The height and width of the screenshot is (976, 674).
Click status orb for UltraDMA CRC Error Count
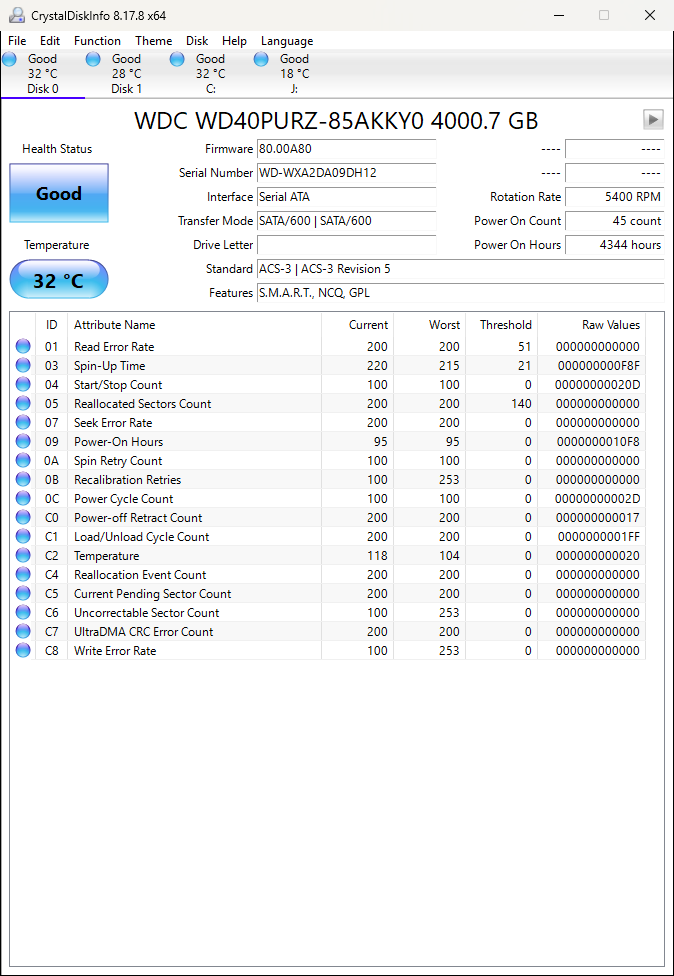tap(23, 631)
